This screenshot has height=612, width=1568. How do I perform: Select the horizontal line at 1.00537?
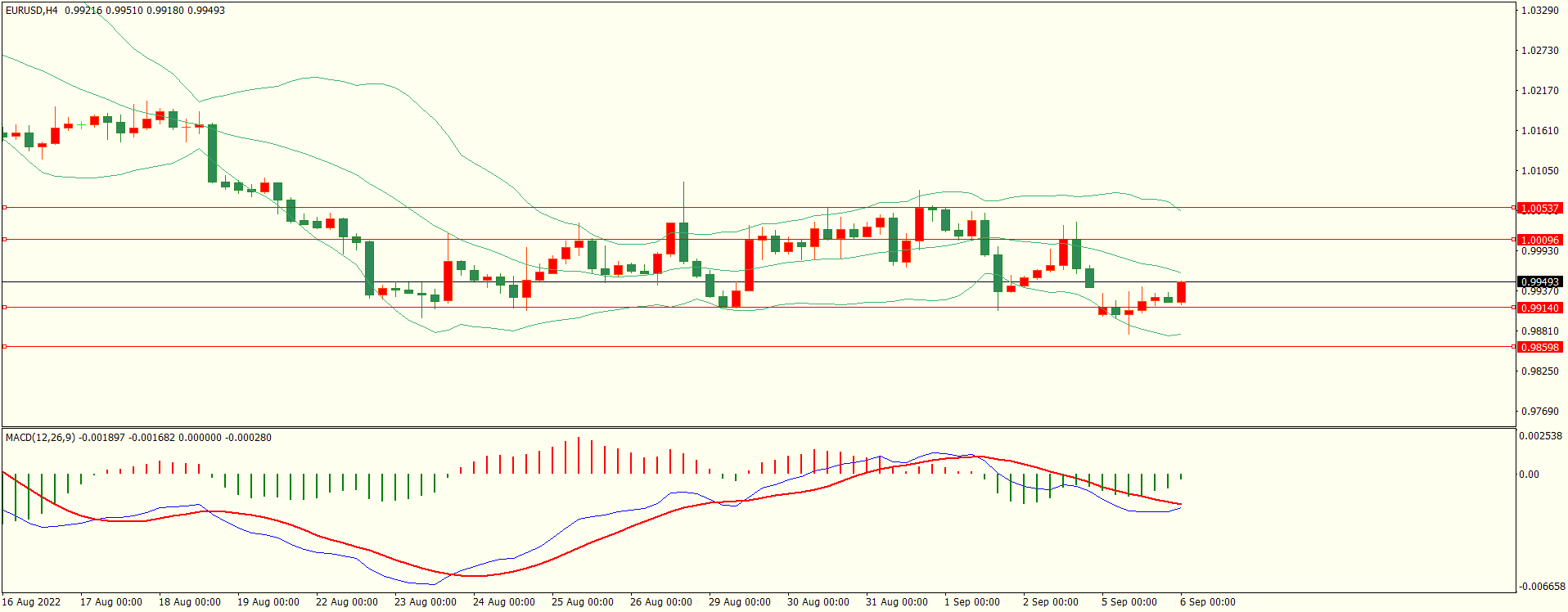pyautogui.click(x=758, y=208)
